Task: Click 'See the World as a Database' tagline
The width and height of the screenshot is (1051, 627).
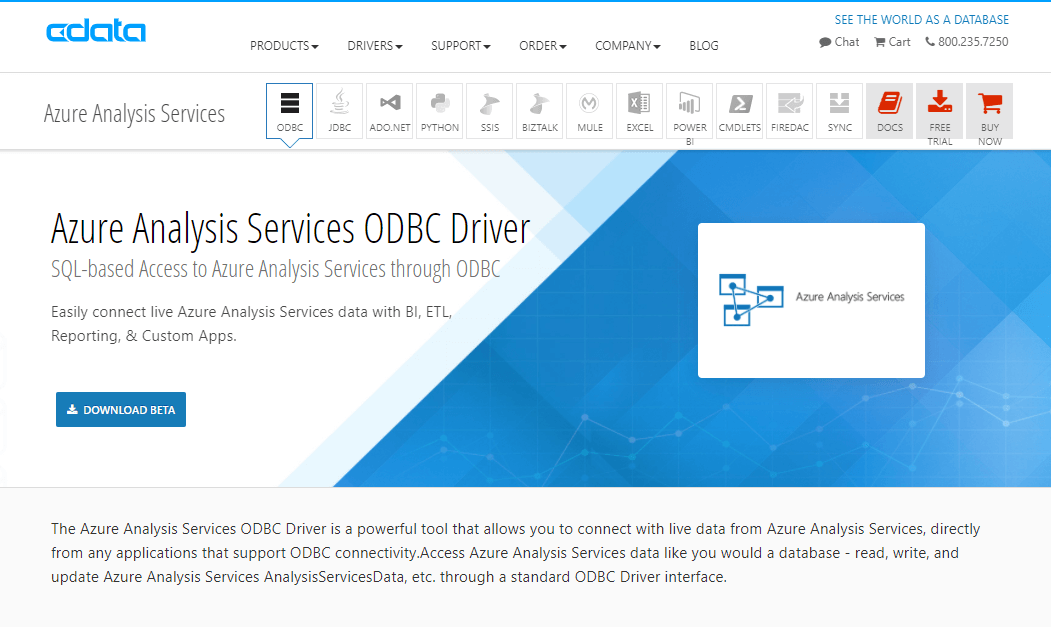Action: 922,19
